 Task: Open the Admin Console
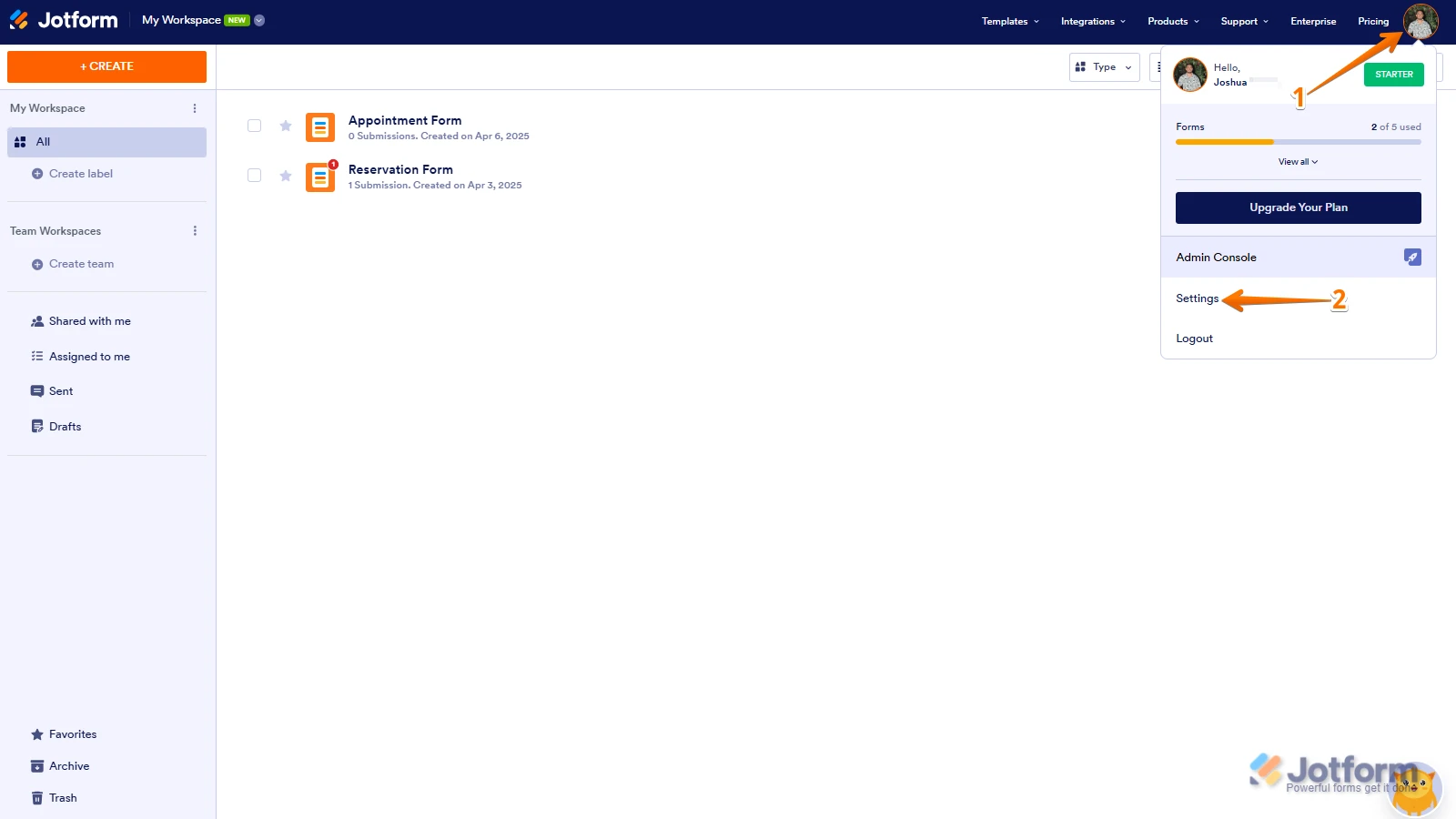click(x=1216, y=257)
